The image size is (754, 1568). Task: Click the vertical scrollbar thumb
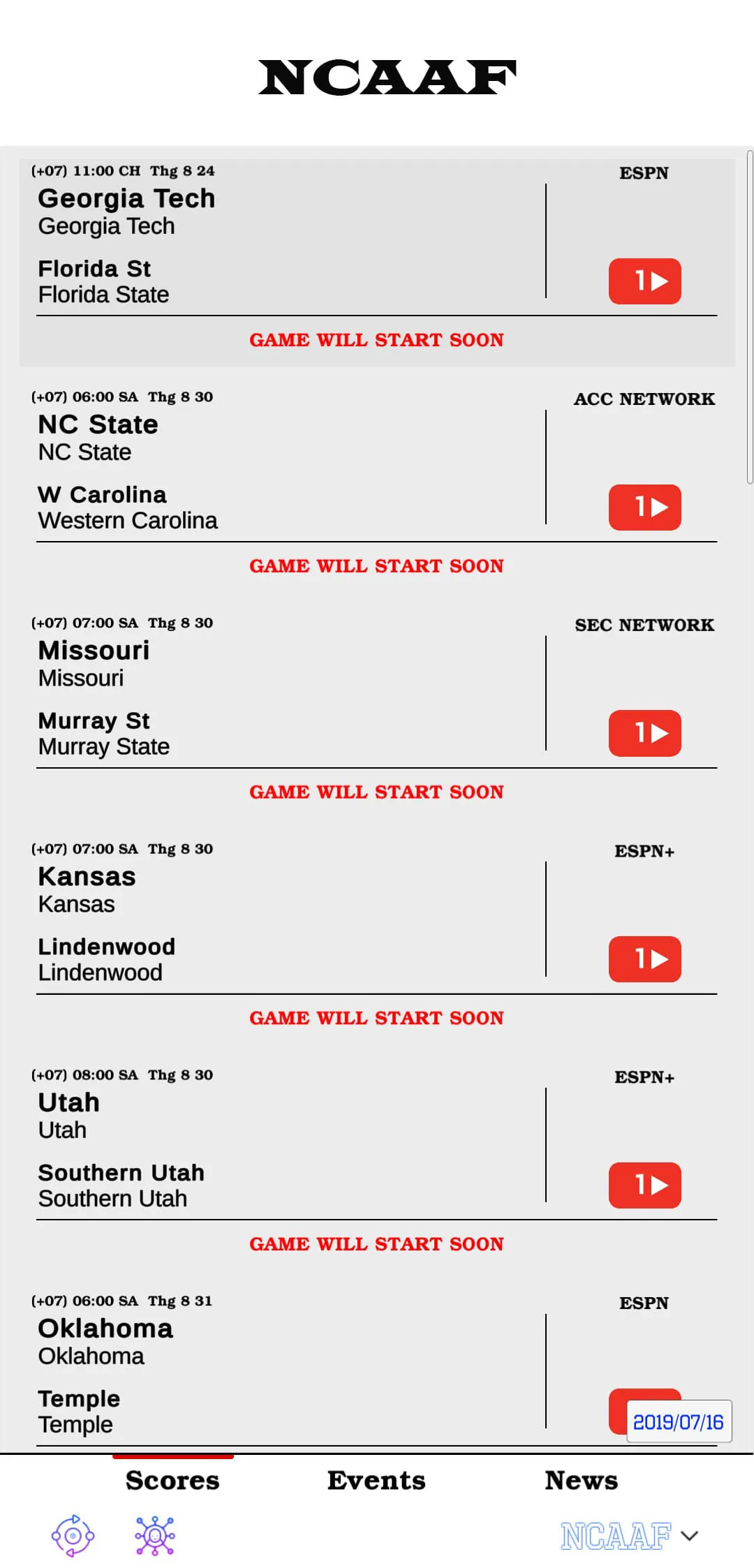(750, 316)
